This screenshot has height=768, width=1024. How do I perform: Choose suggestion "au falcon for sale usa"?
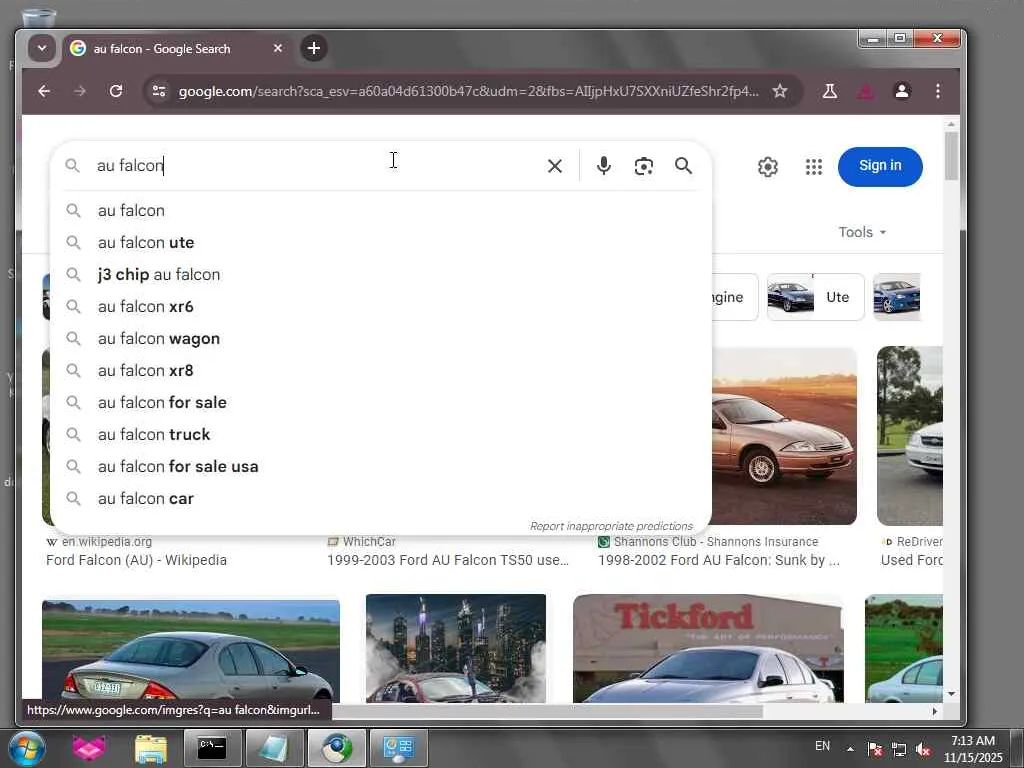[381, 467]
